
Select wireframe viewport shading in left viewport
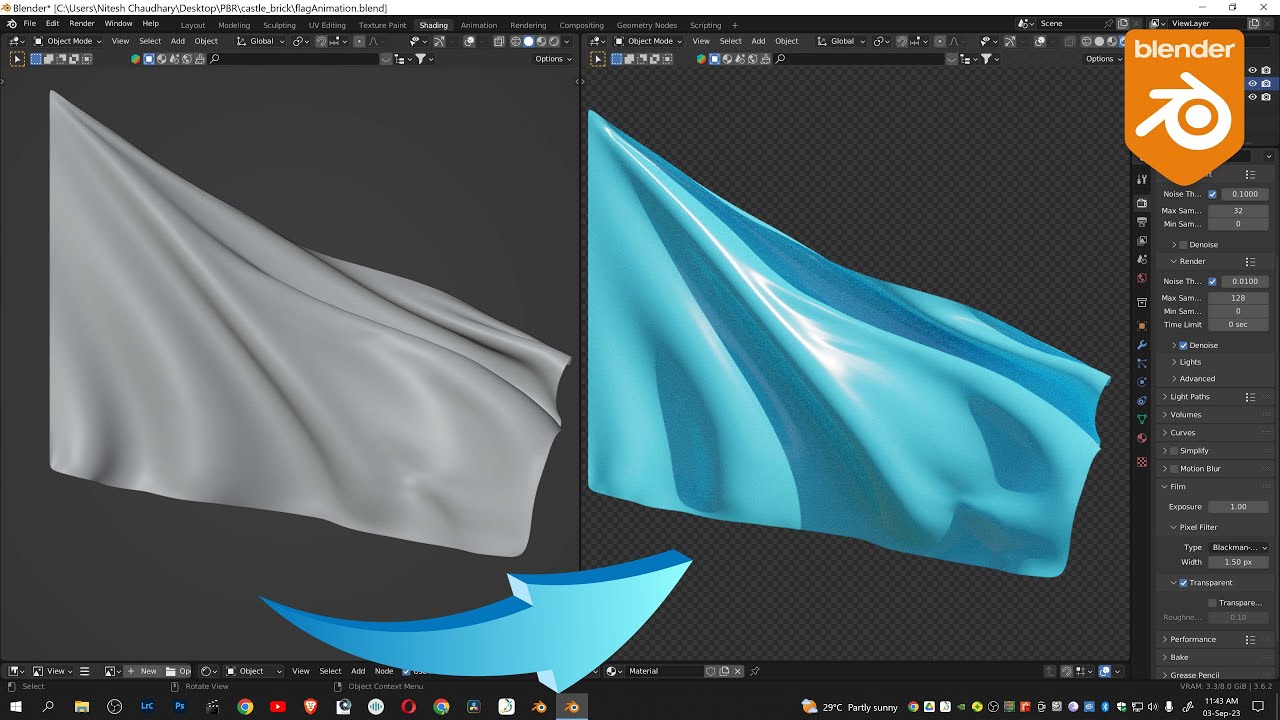click(x=516, y=41)
